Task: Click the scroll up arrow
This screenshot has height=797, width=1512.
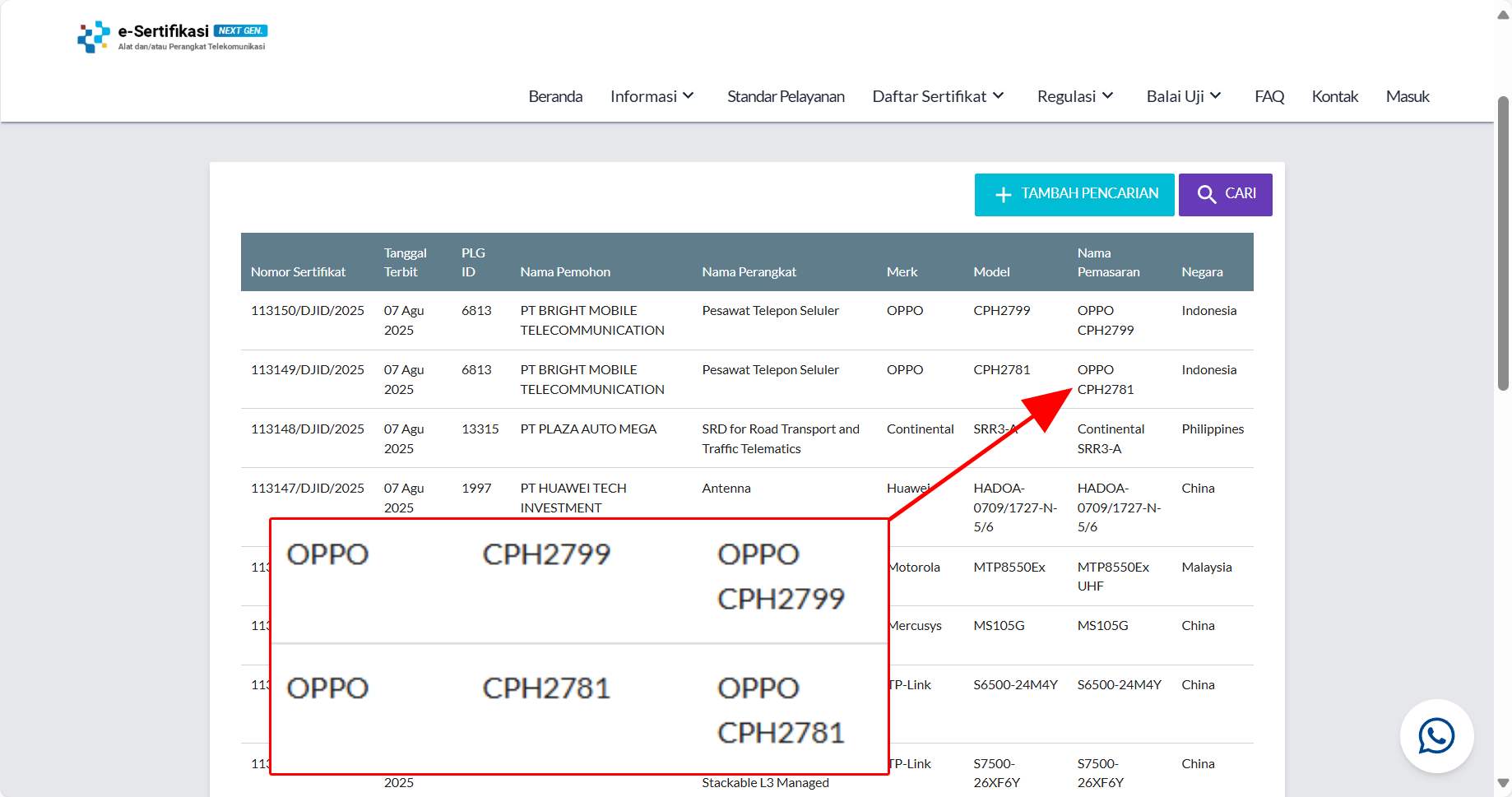Action: click(1503, 15)
